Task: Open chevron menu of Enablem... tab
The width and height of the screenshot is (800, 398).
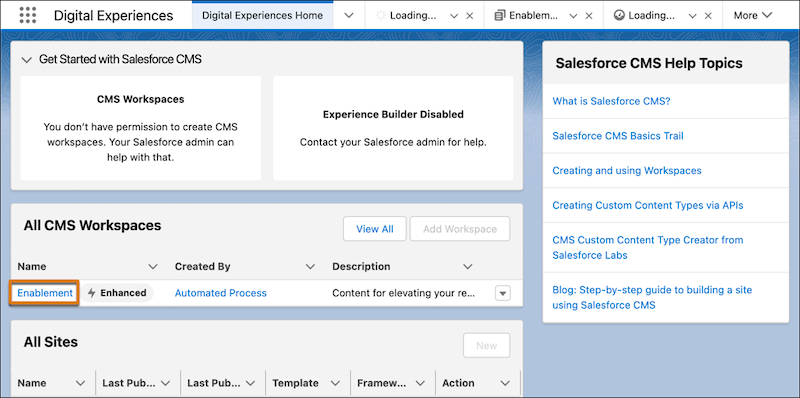Action: [x=573, y=16]
